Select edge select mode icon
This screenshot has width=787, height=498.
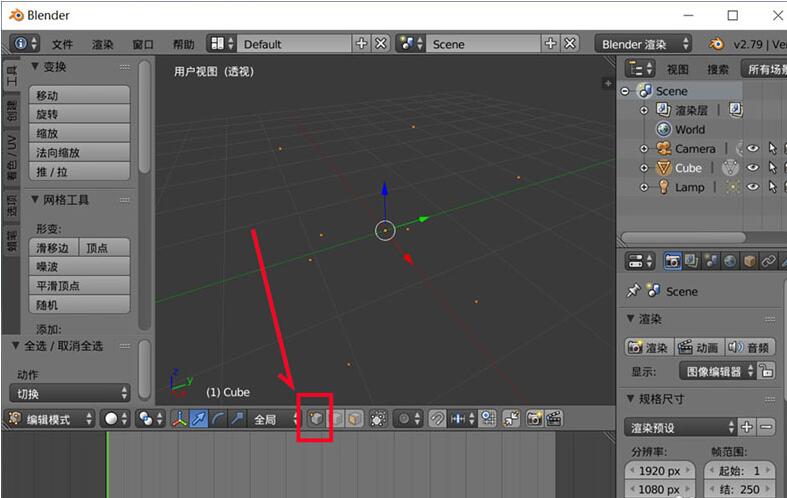(337, 418)
